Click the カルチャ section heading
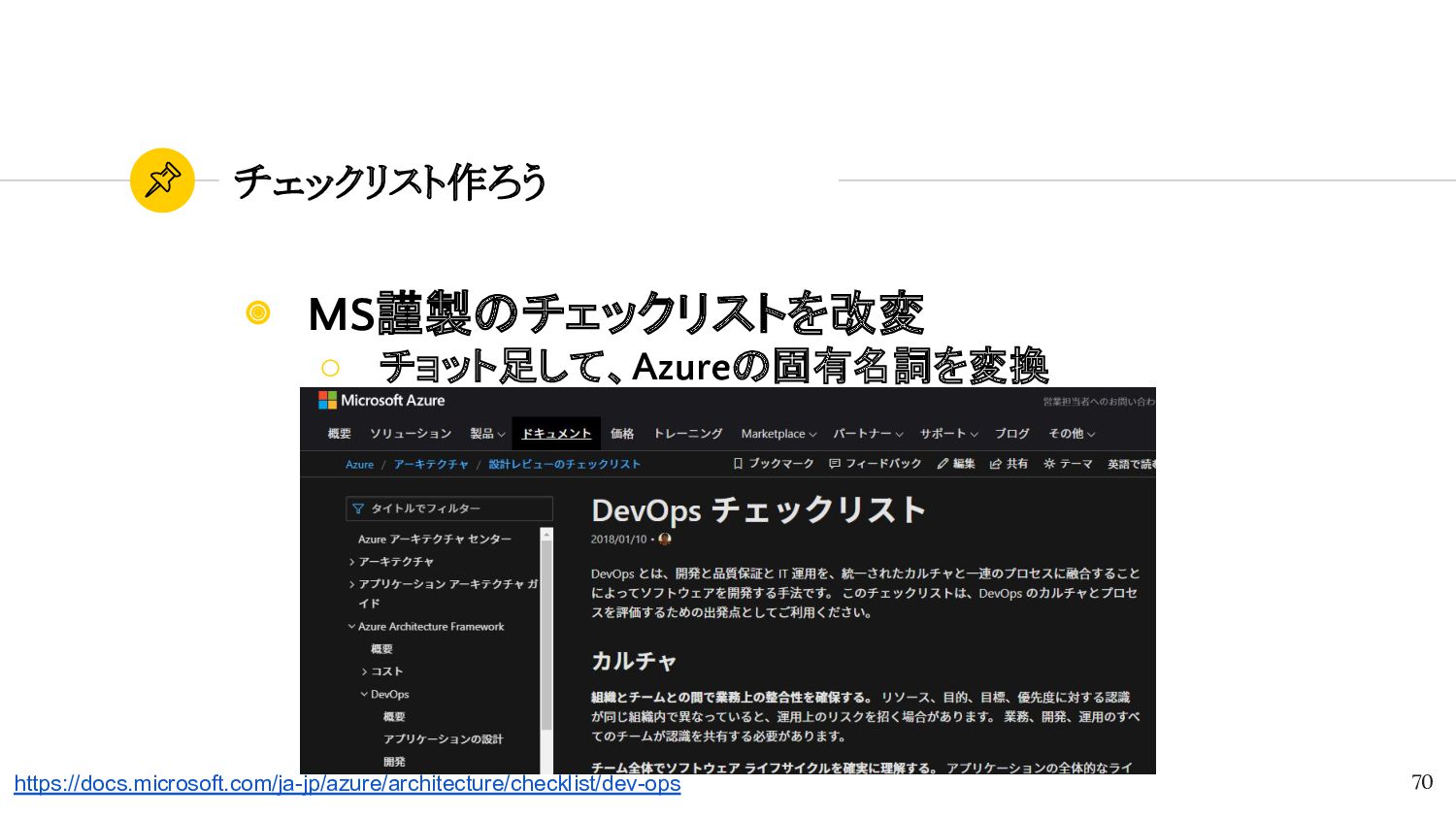1456x819 pixels. click(x=633, y=662)
